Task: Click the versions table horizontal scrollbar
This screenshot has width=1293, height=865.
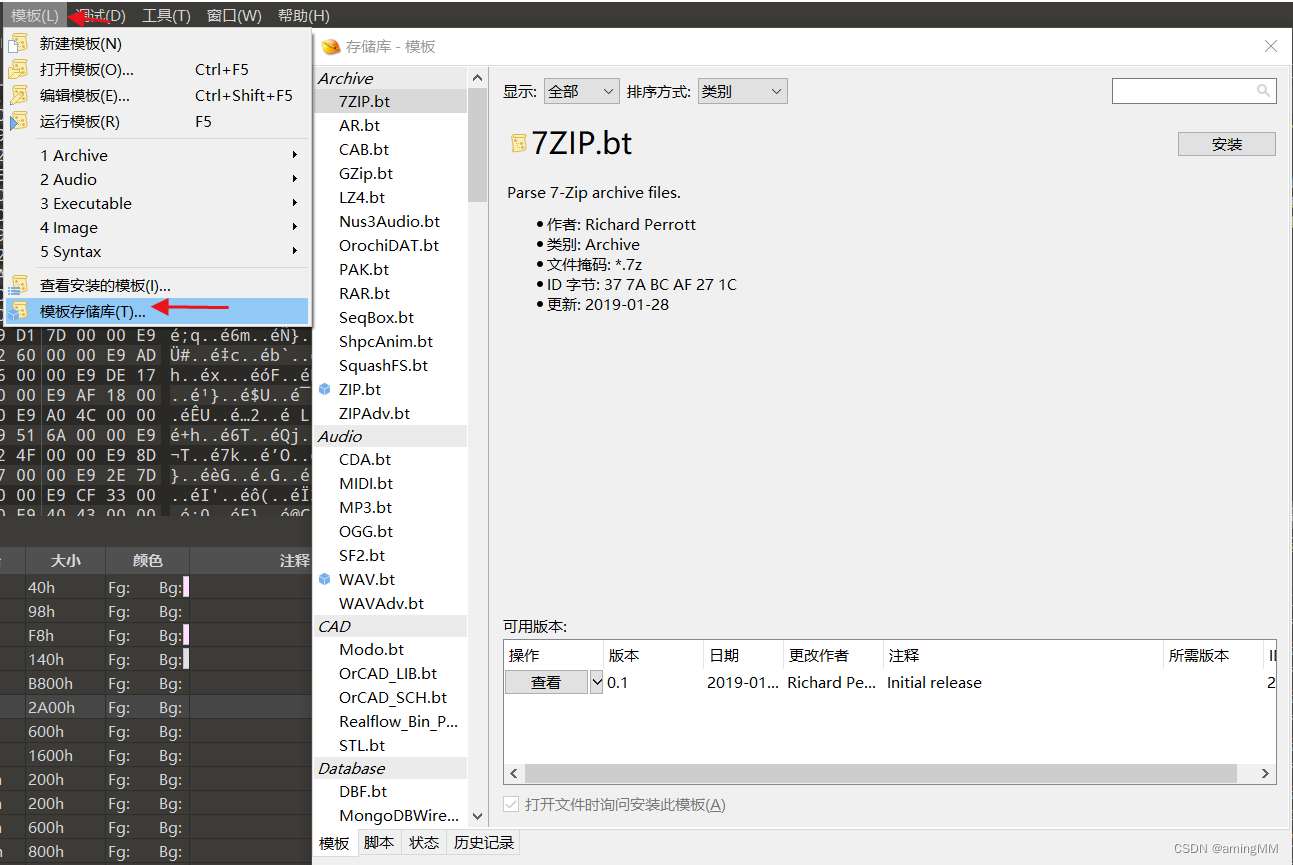Action: click(880, 773)
